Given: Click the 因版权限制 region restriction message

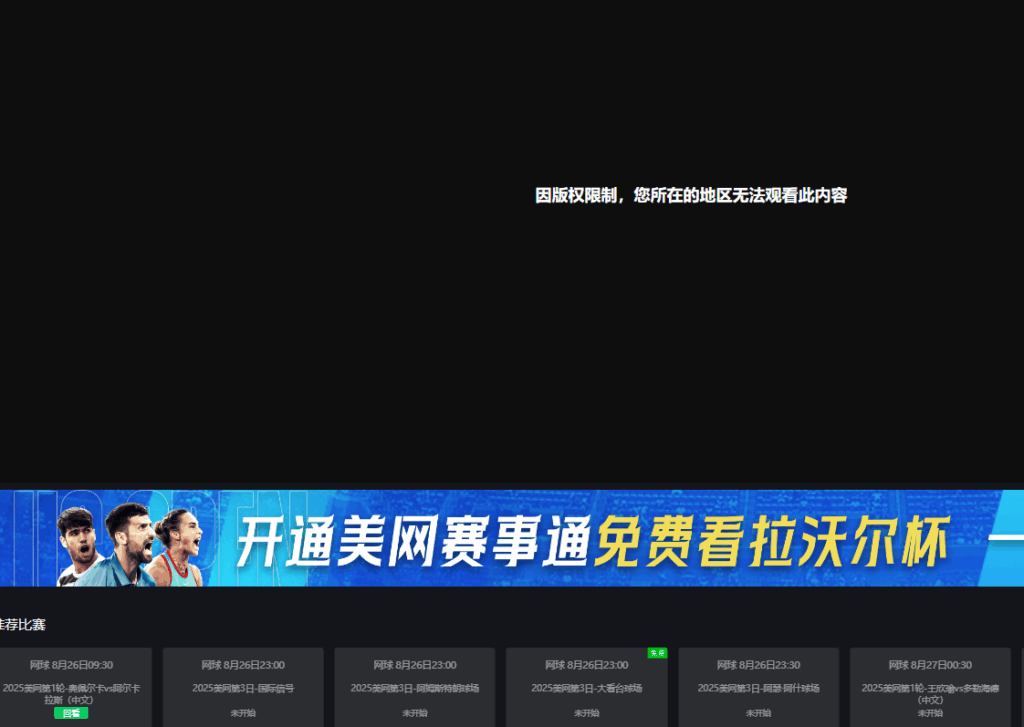Looking at the screenshot, I should (691, 196).
